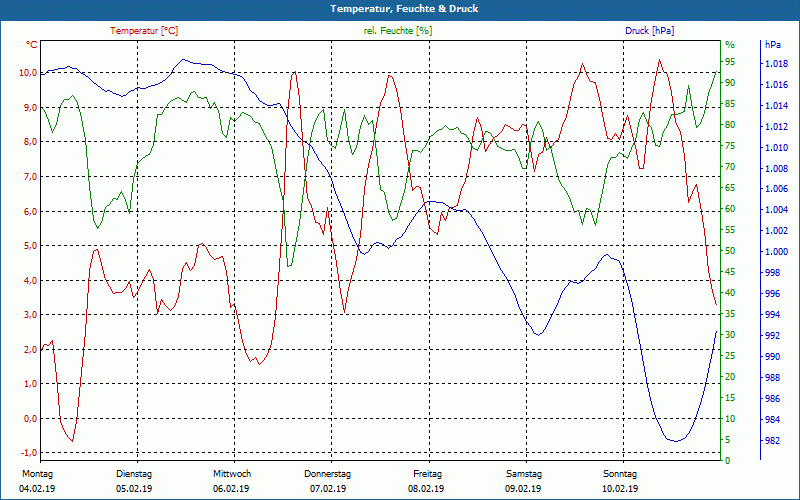
Task: Click the 10 tick on green humidity axis
Action: pos(730,419)
